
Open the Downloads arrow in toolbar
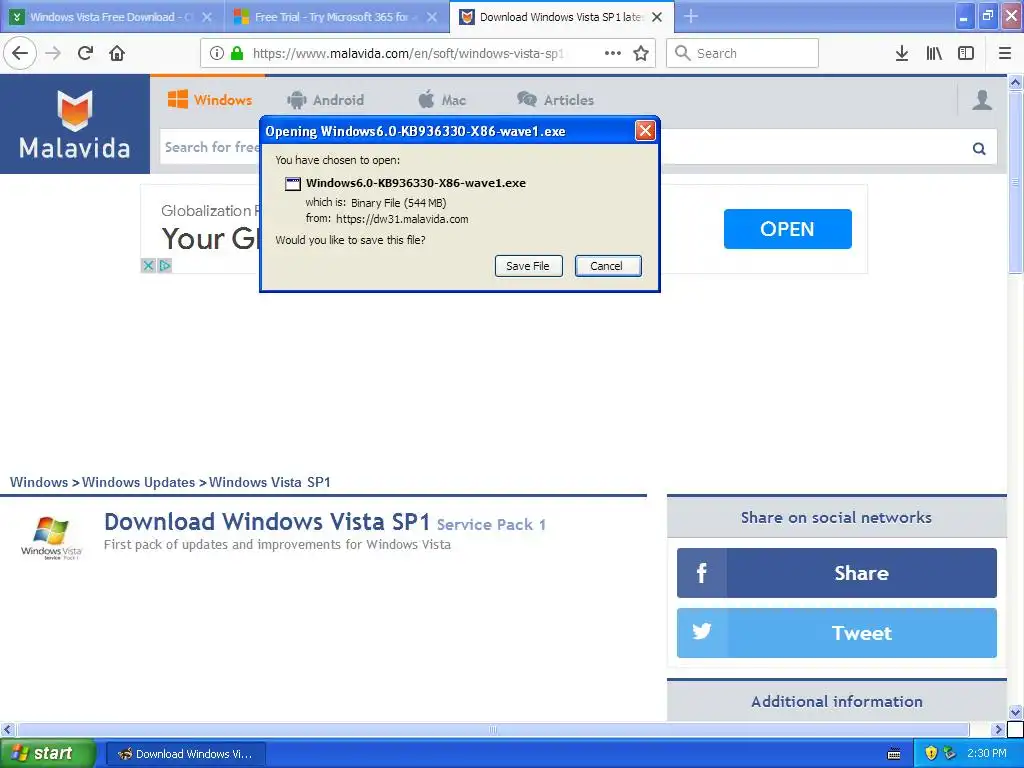click(902, 53)
